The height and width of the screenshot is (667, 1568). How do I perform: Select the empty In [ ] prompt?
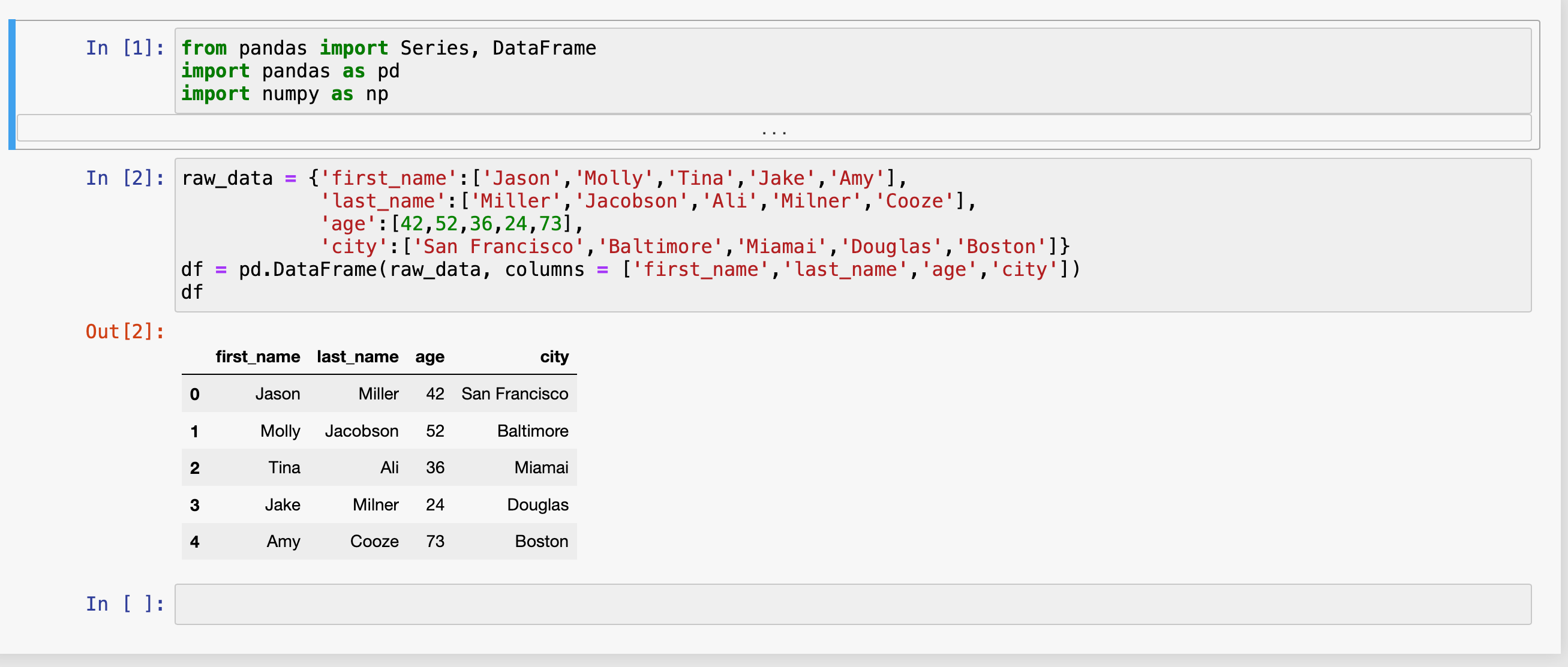tap(125, 603)
